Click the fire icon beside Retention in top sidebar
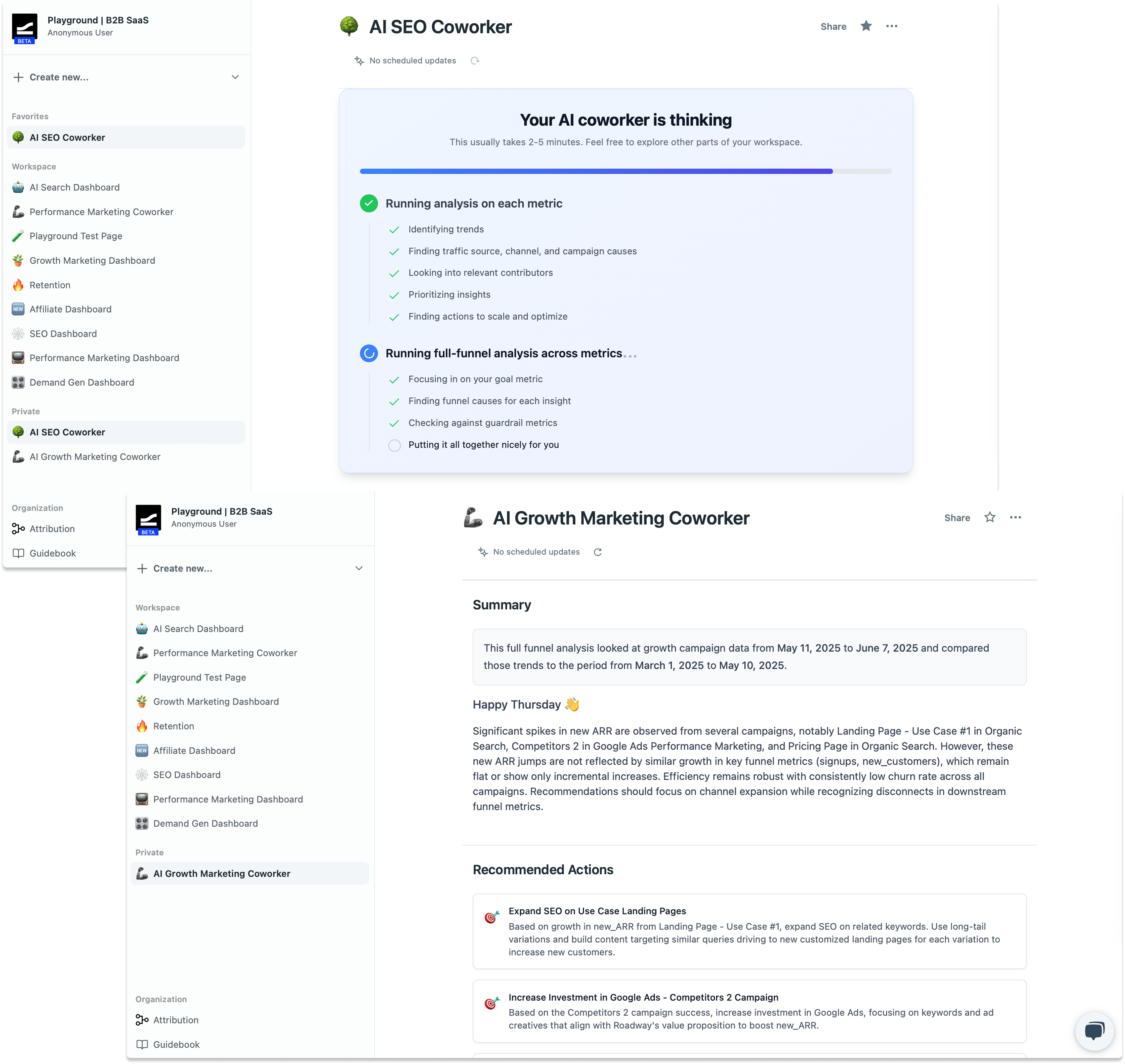 click(x=18, y=285)
